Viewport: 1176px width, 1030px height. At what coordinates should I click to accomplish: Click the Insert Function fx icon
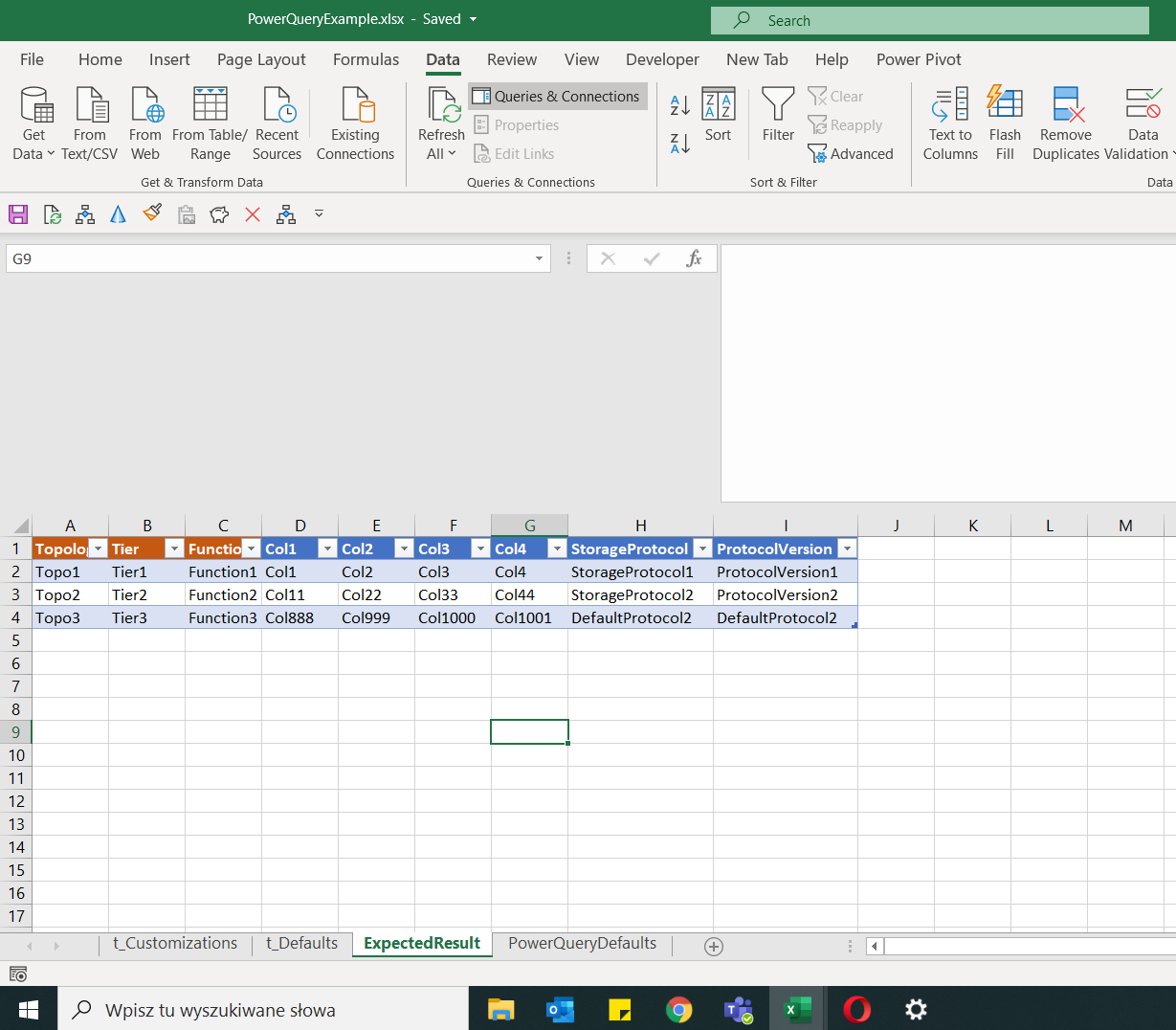695,258
